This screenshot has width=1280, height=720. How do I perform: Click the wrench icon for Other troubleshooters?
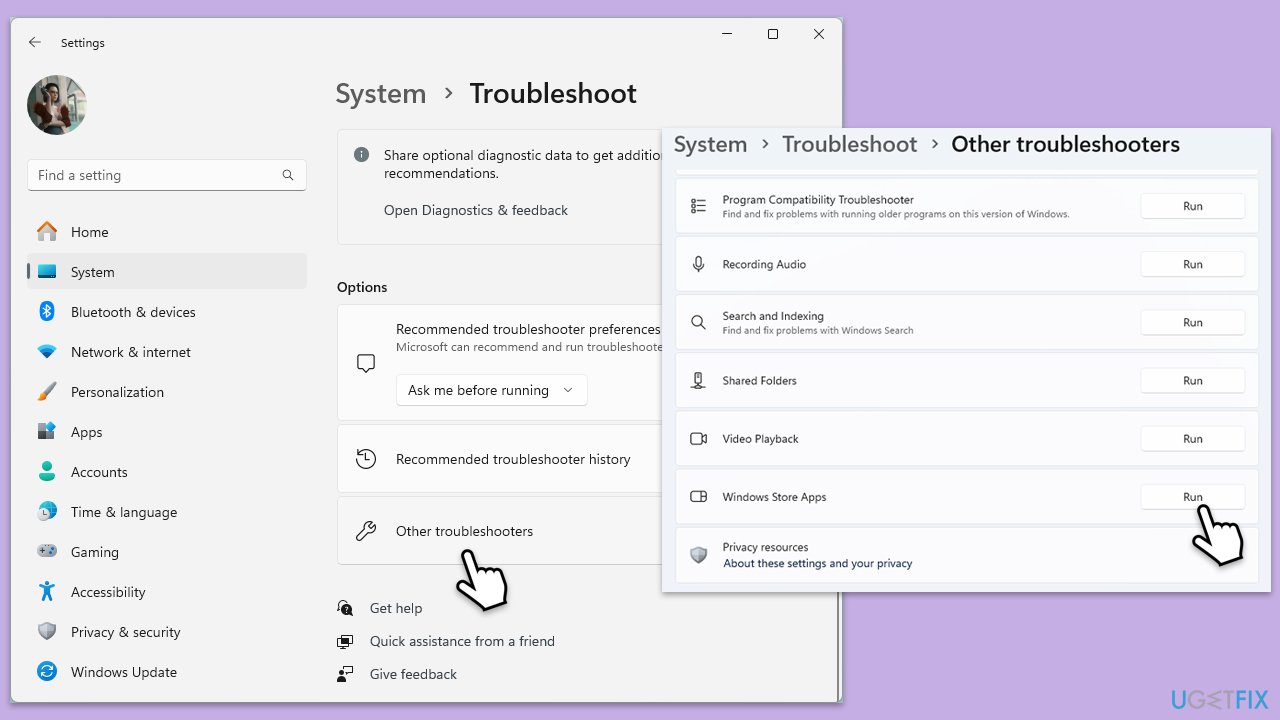point(366,531)
